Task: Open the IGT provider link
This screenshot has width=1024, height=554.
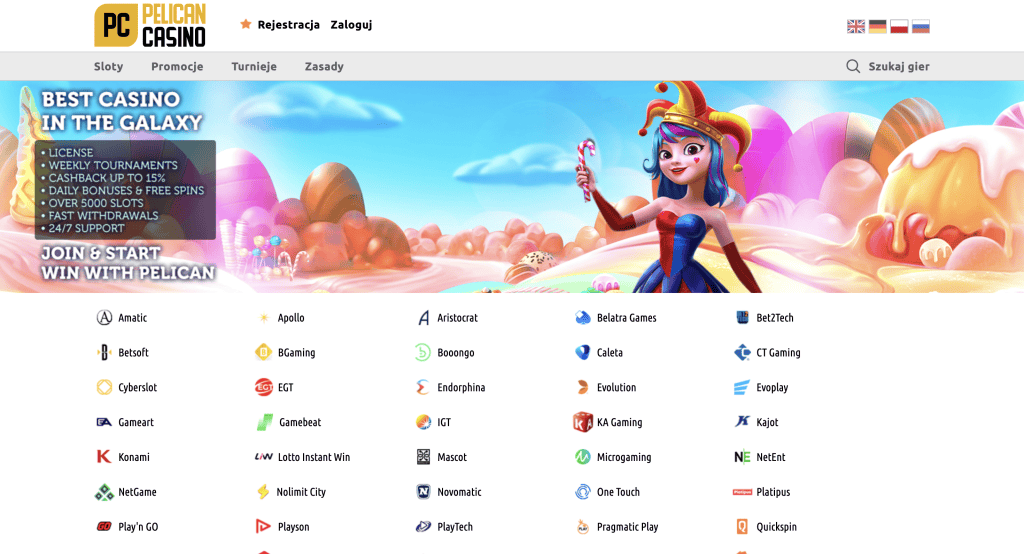Action: click(x=434, y=422)
